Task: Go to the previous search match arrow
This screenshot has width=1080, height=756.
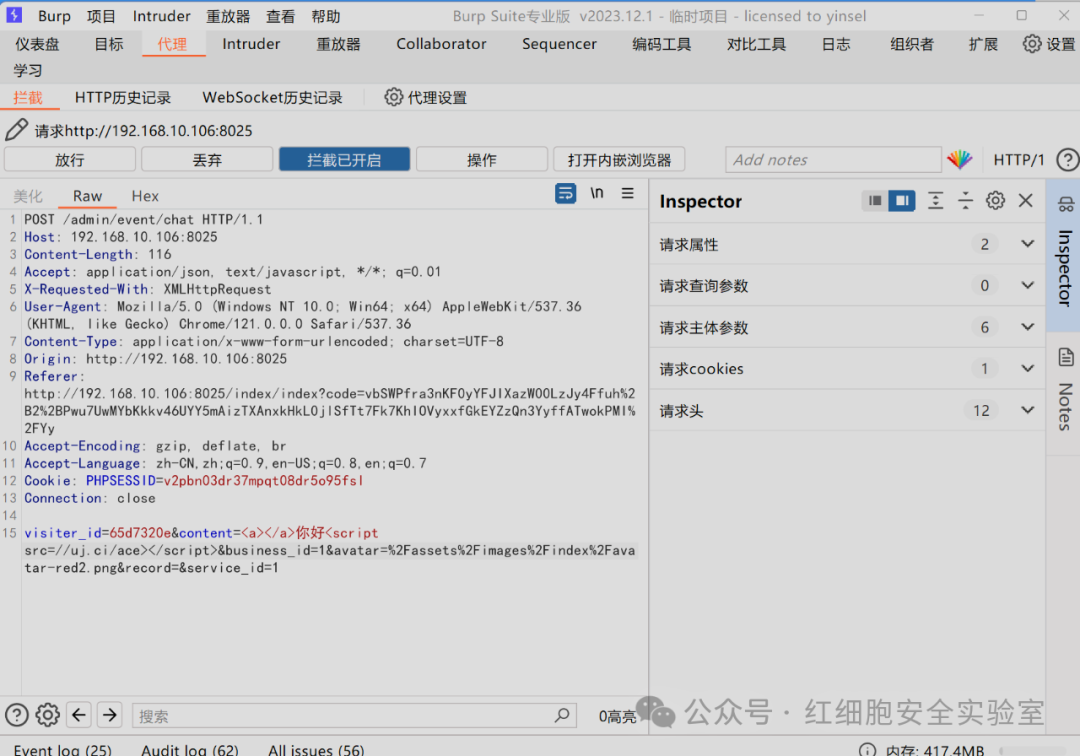Action: tap(79, 715)
